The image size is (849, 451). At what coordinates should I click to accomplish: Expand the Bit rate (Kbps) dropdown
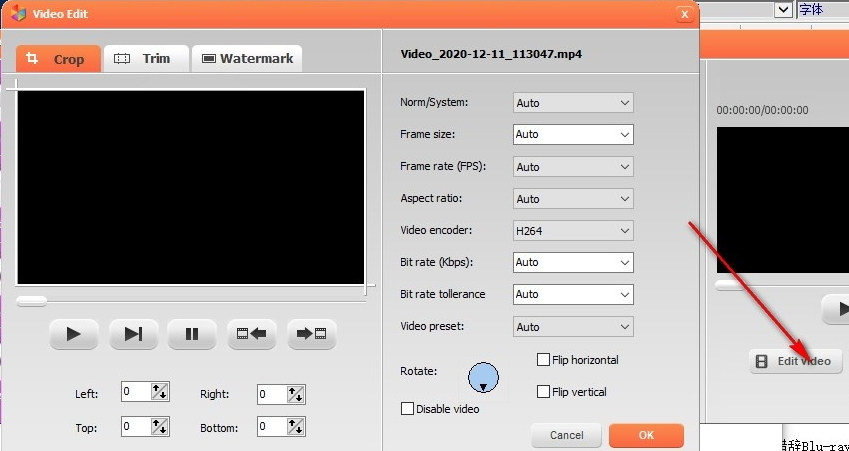click(573, 263)
